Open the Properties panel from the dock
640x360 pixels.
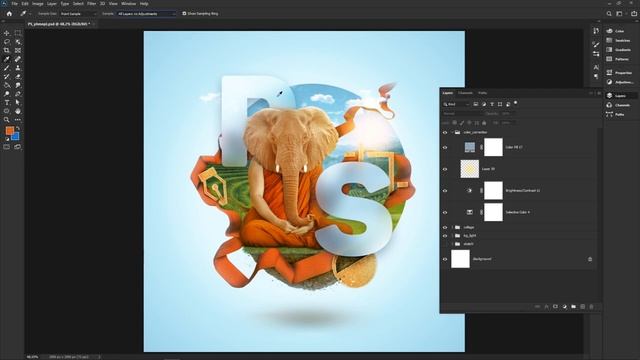[x=619, y=73]
